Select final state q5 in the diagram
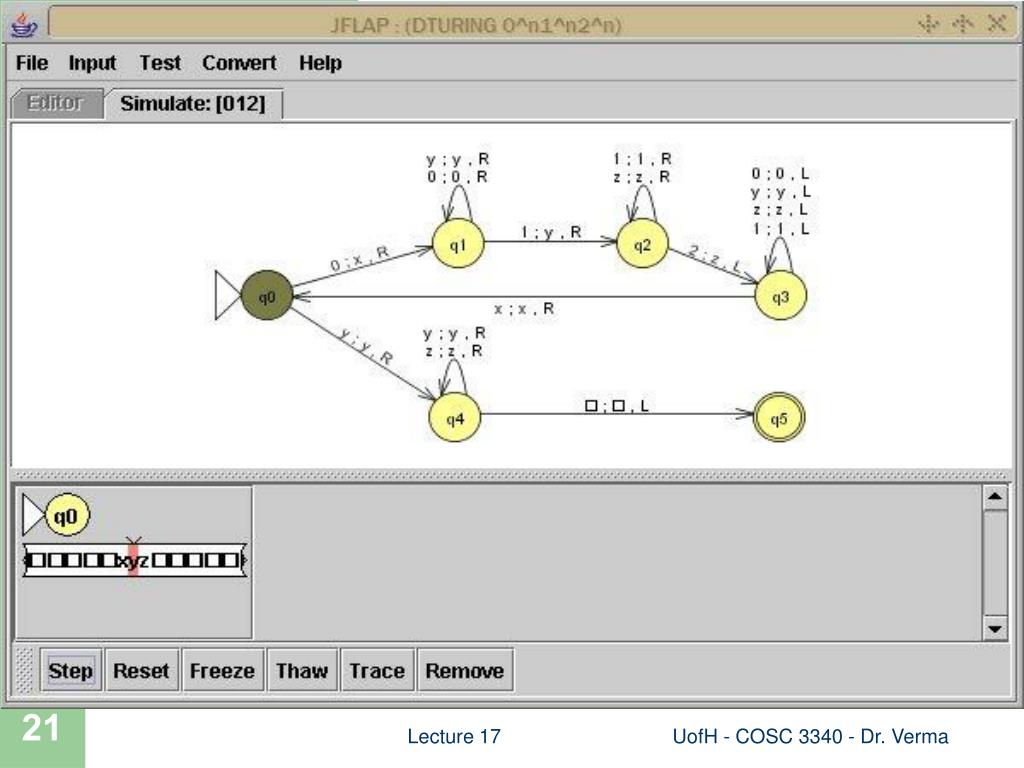 point(778,417)
